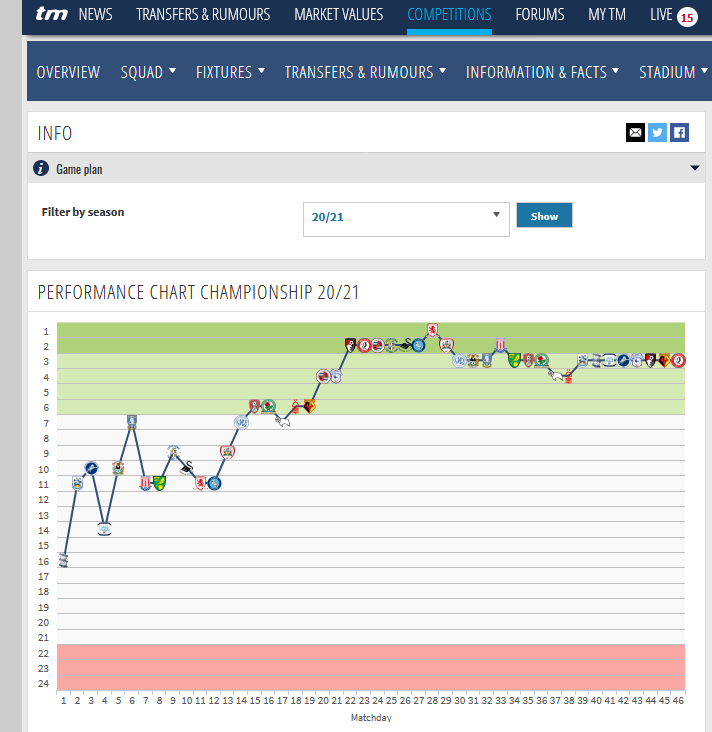Click the Stoke City crest at matchday 33
This screenshot has height=732, width=712.
point(501,345)
